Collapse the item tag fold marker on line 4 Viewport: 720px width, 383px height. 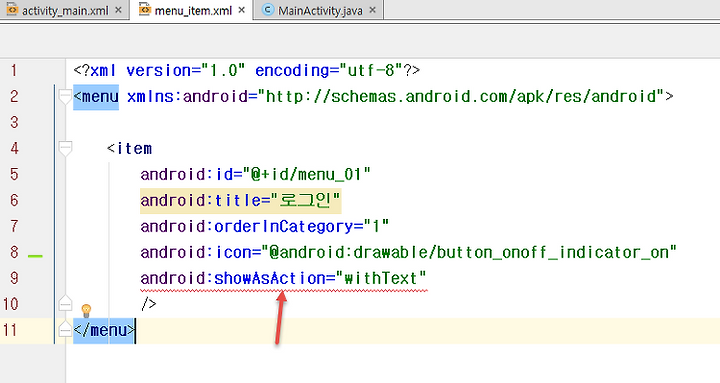point(66,148)
